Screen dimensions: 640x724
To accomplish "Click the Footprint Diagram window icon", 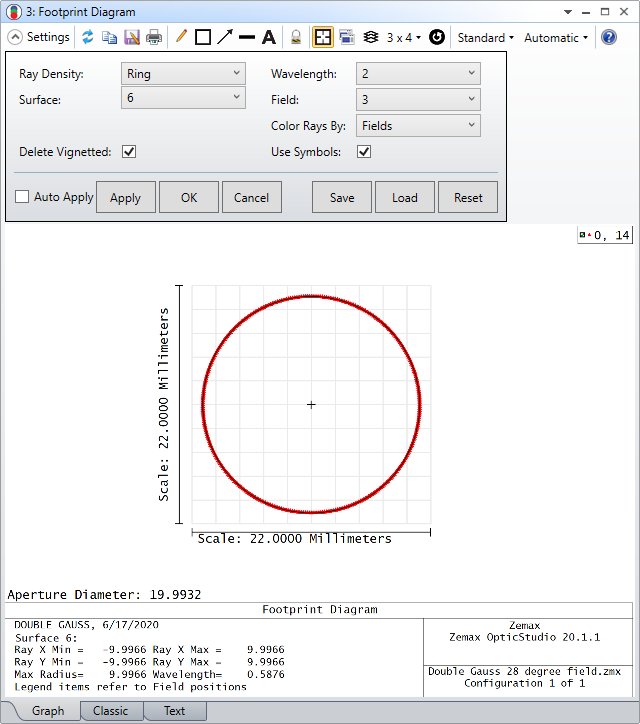I will pyautogui.click(x=14, y=12).
